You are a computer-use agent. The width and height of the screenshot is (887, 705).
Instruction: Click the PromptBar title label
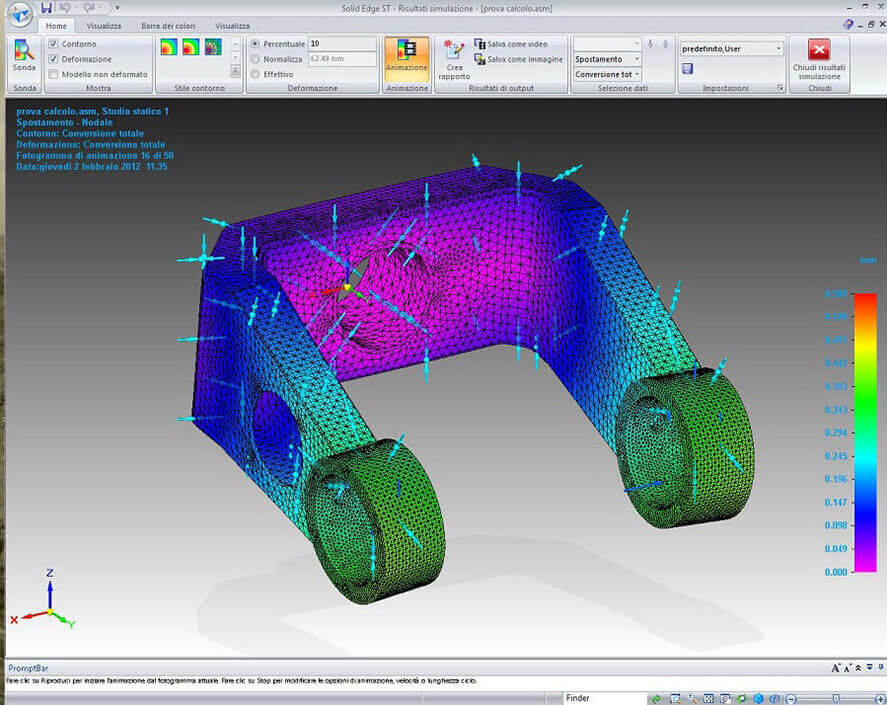tap(28, 668)
